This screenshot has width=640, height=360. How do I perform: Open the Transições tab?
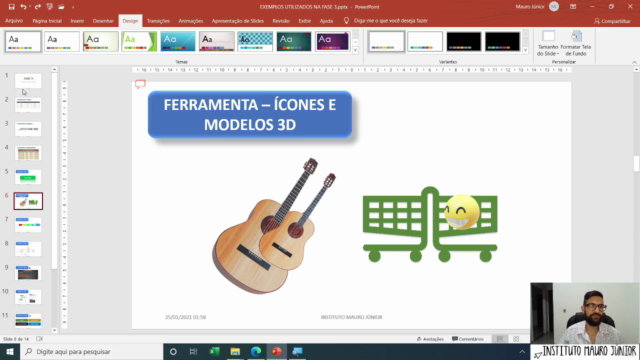(158, 21)
